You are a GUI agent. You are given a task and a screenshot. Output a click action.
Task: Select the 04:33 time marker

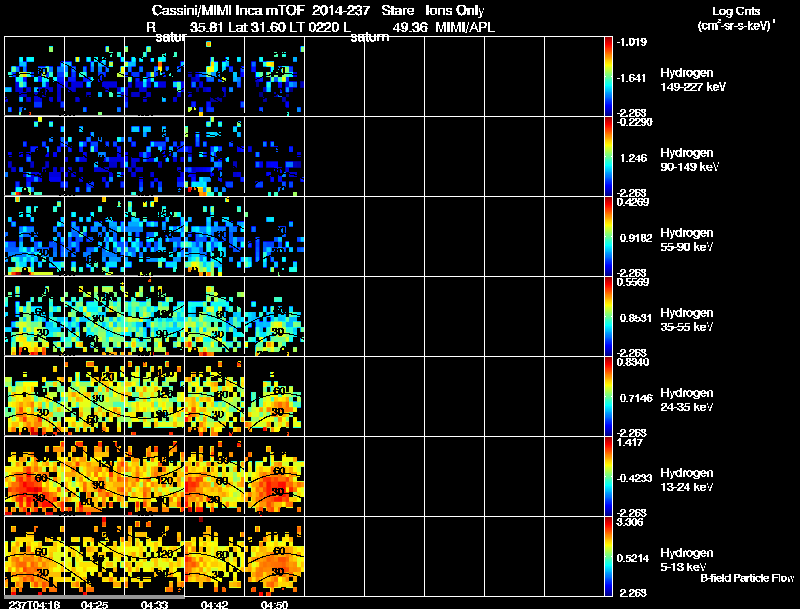(154, 603)
